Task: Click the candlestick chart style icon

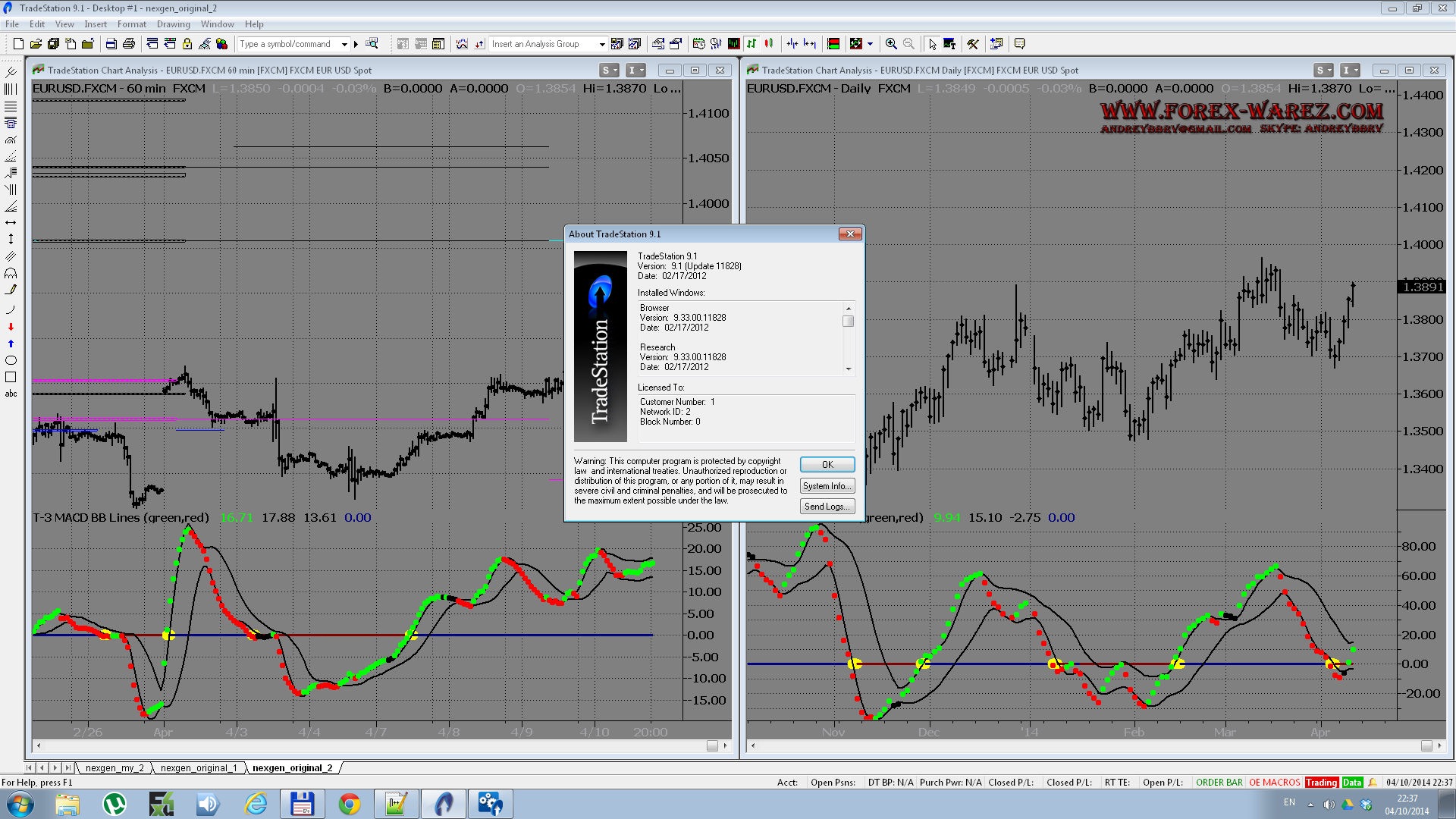Action: click(x=769, y=44)
